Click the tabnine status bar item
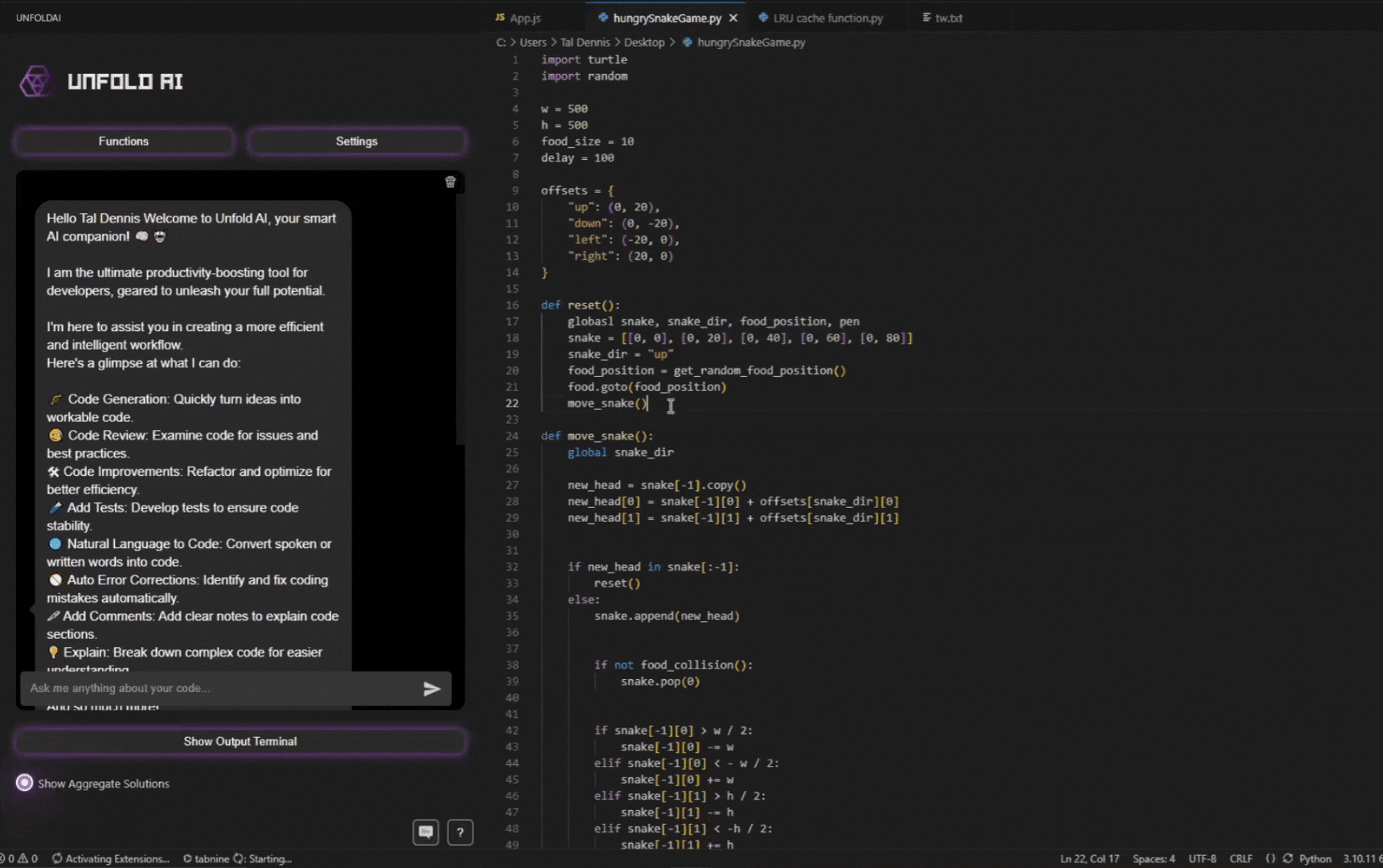Screen dimensions: 1383x868 [x=211, y=858]
